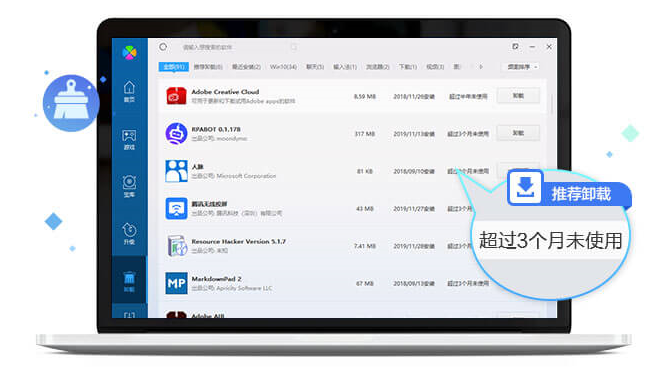
Task: Click the 7.41 MB size value
Action: point(365,246)
